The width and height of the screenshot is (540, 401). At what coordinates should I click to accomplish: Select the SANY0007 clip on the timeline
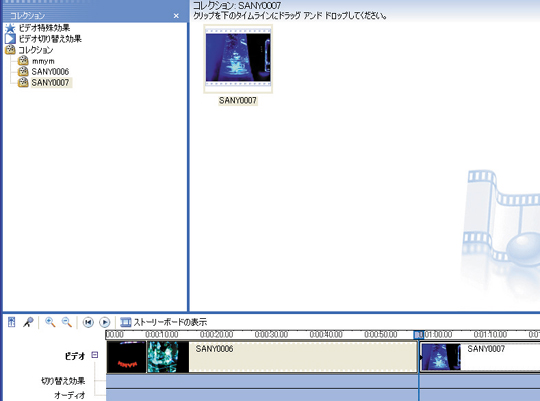click(x=480, y=357)
